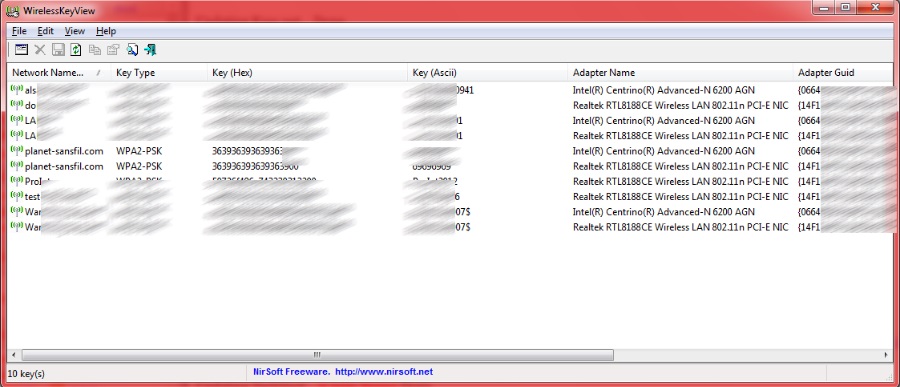Click the Save Selected Items floppy icon
Image resolution: width=900 pixels, height=387 pixels.
tap(58, 50)
